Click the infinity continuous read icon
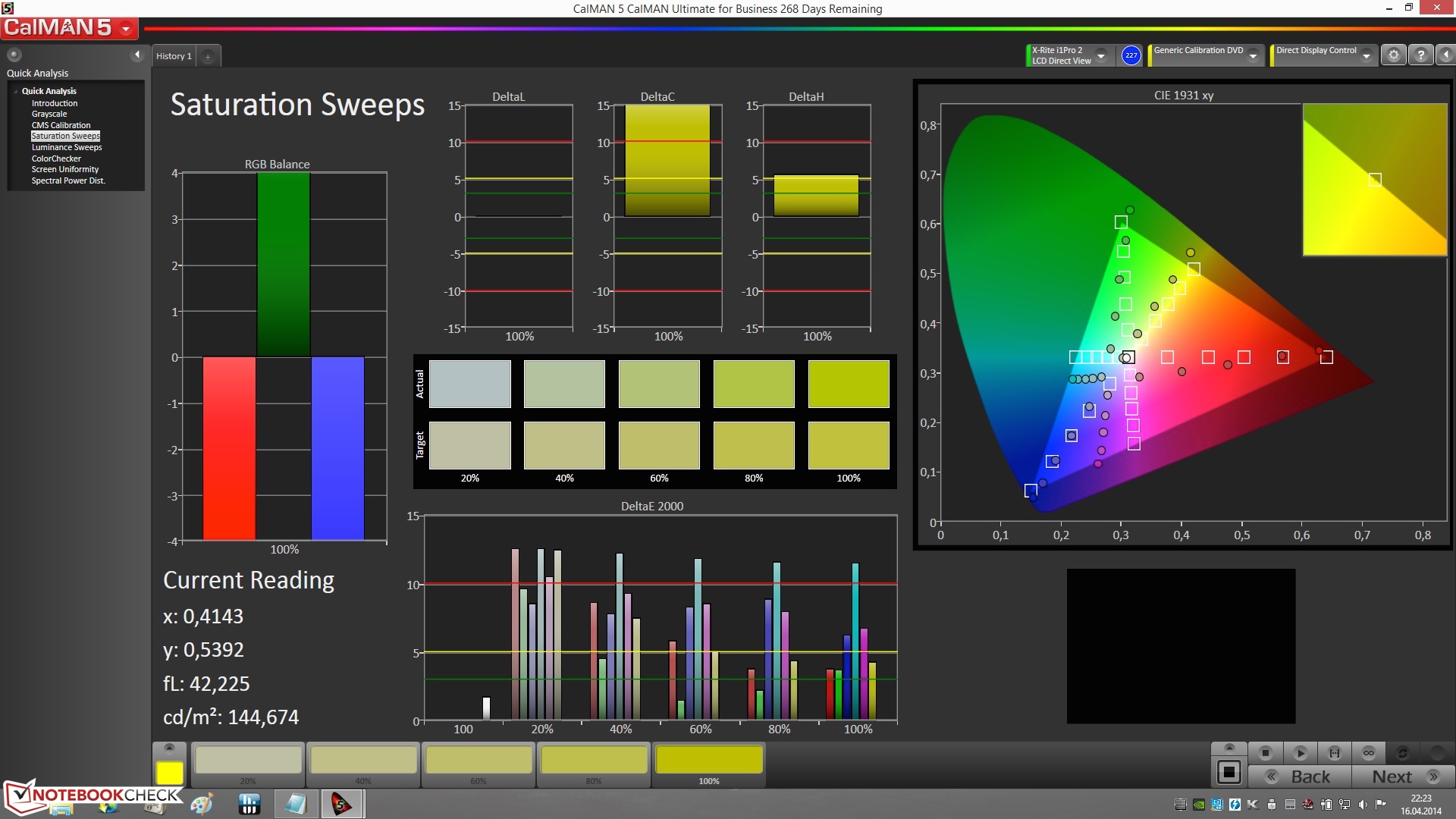This screenshot has width=1456, height=819. pyautogui.click(x=1368, y=753)
